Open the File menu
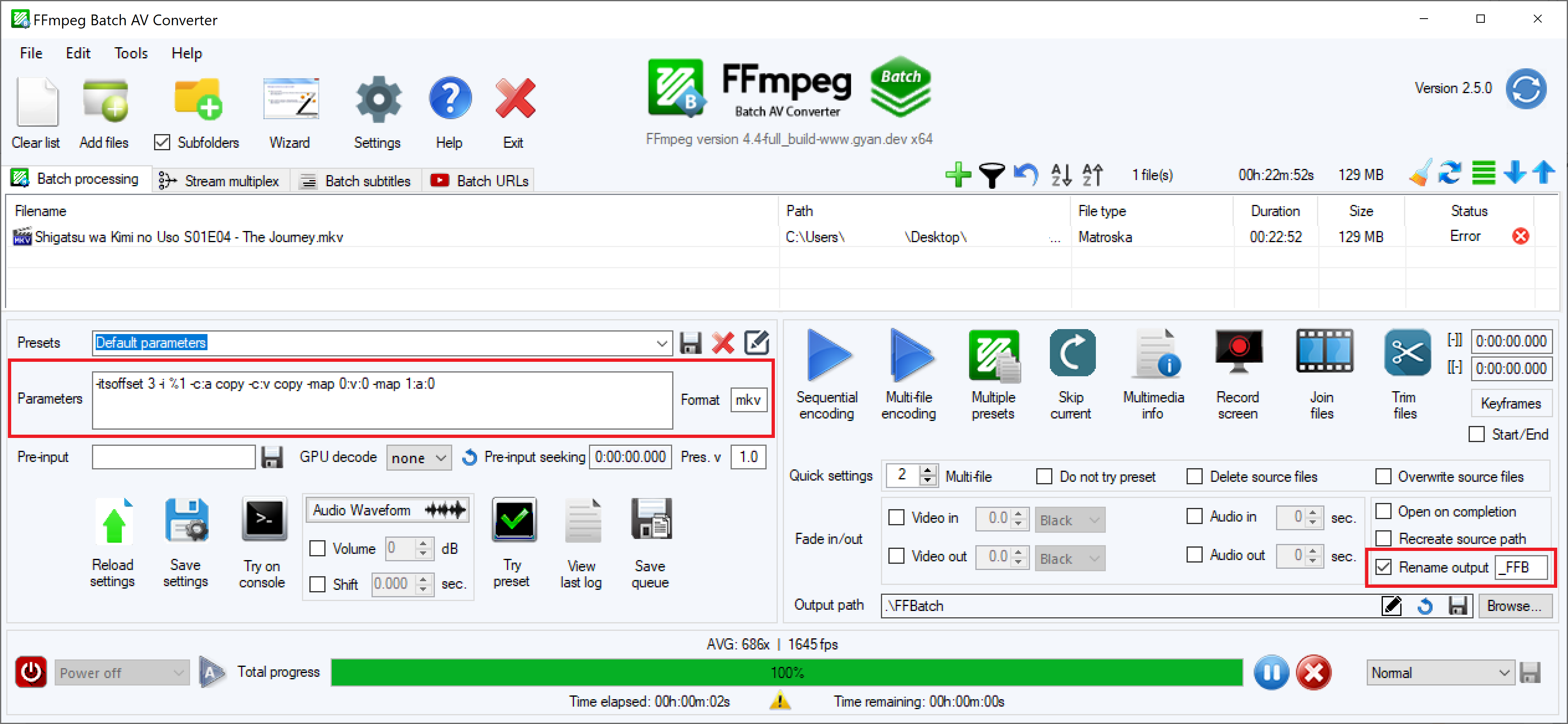 coord(31,53)
